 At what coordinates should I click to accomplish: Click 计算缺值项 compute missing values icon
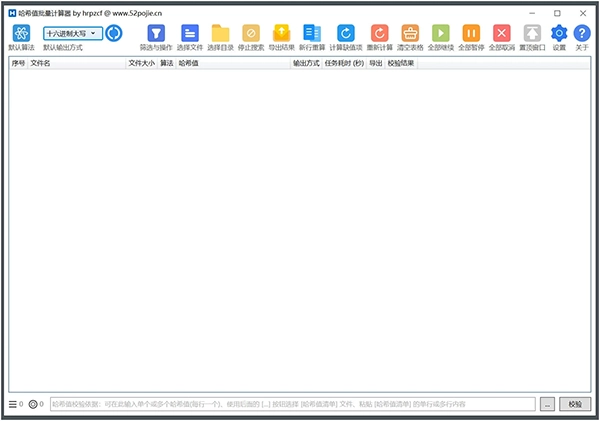tap(346, 34)
